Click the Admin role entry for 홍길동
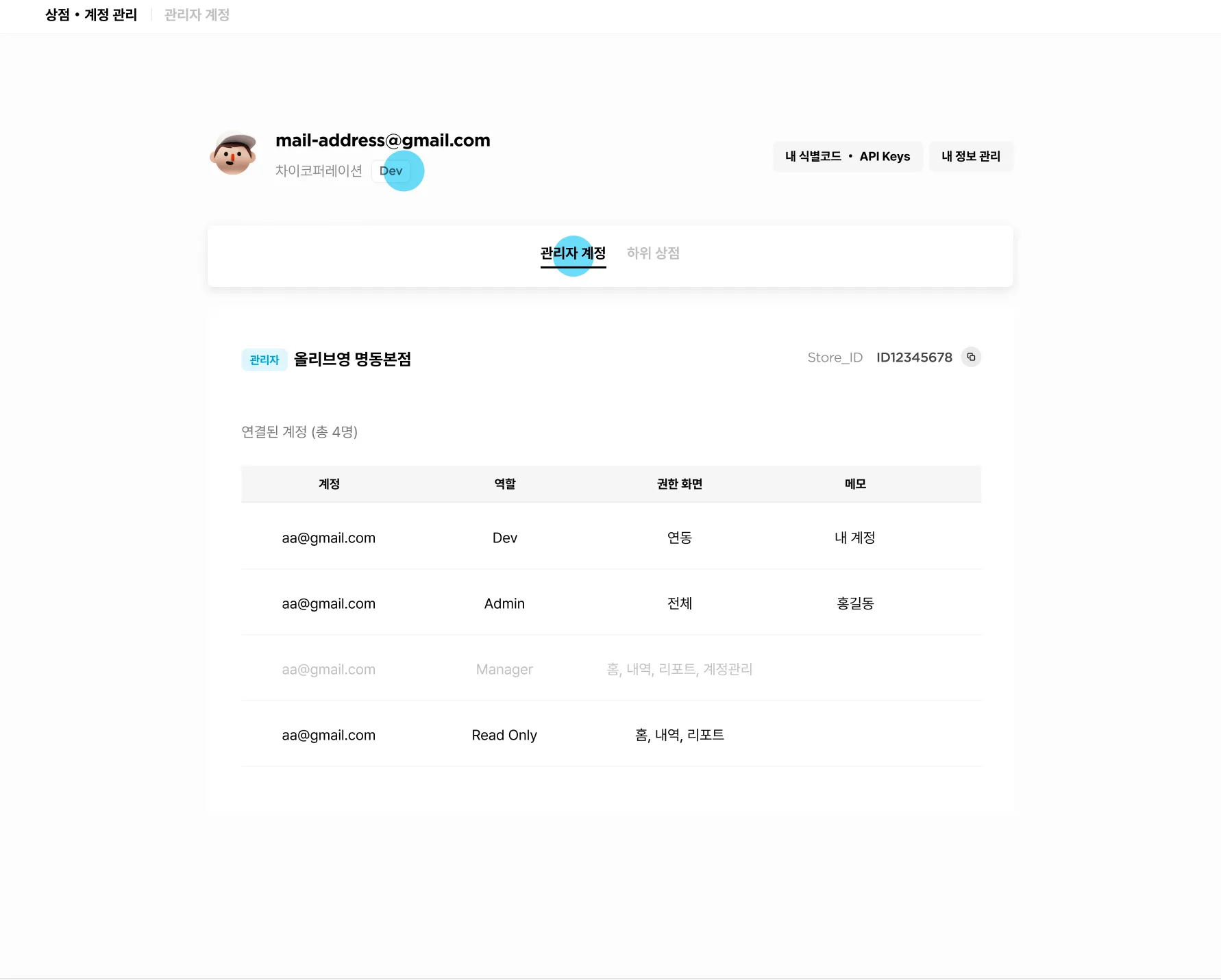This screenshot has width=1221, height=980. coord(504,603)
